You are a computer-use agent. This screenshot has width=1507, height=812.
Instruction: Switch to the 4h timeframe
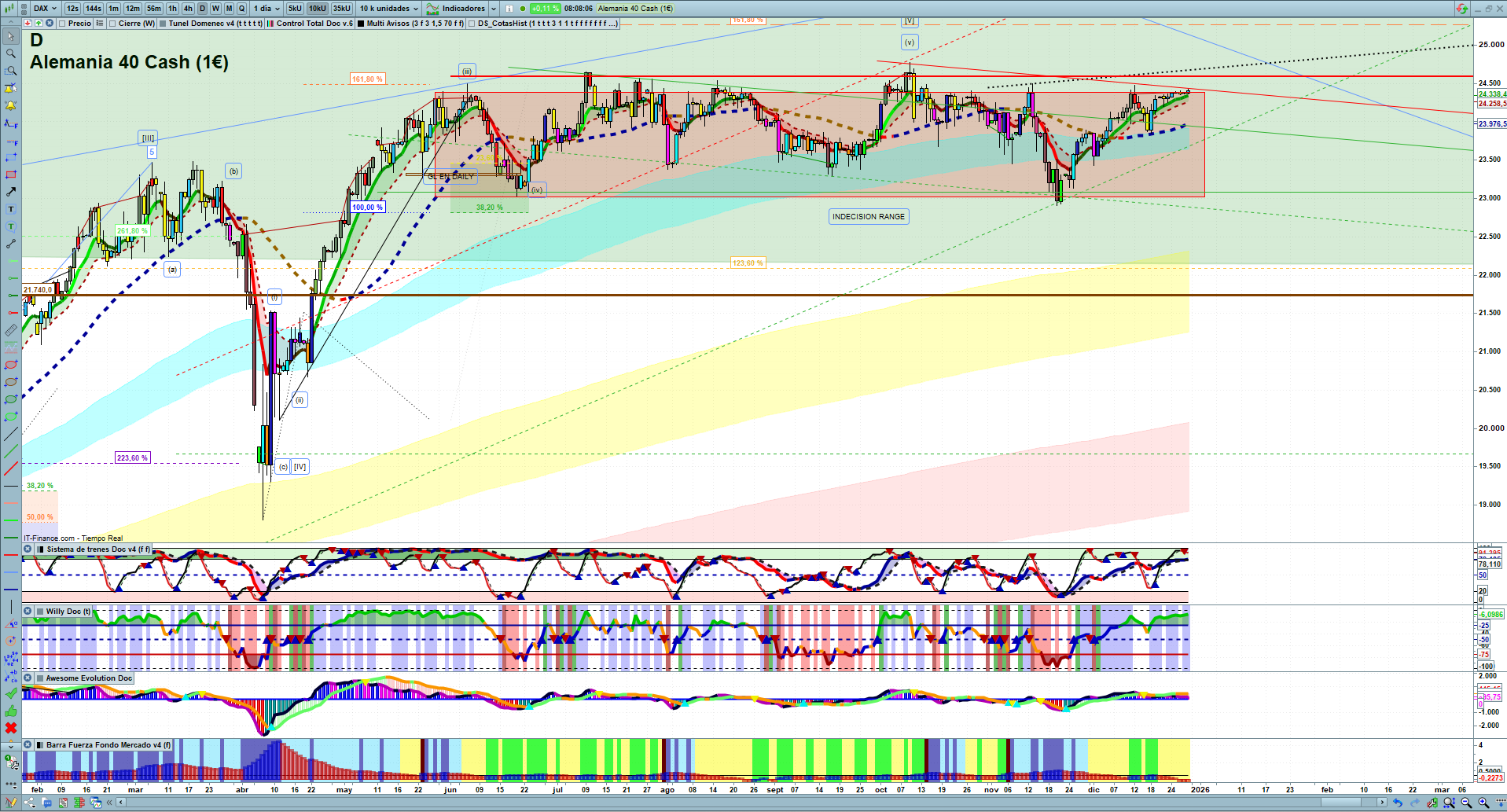tap(188, 9)
